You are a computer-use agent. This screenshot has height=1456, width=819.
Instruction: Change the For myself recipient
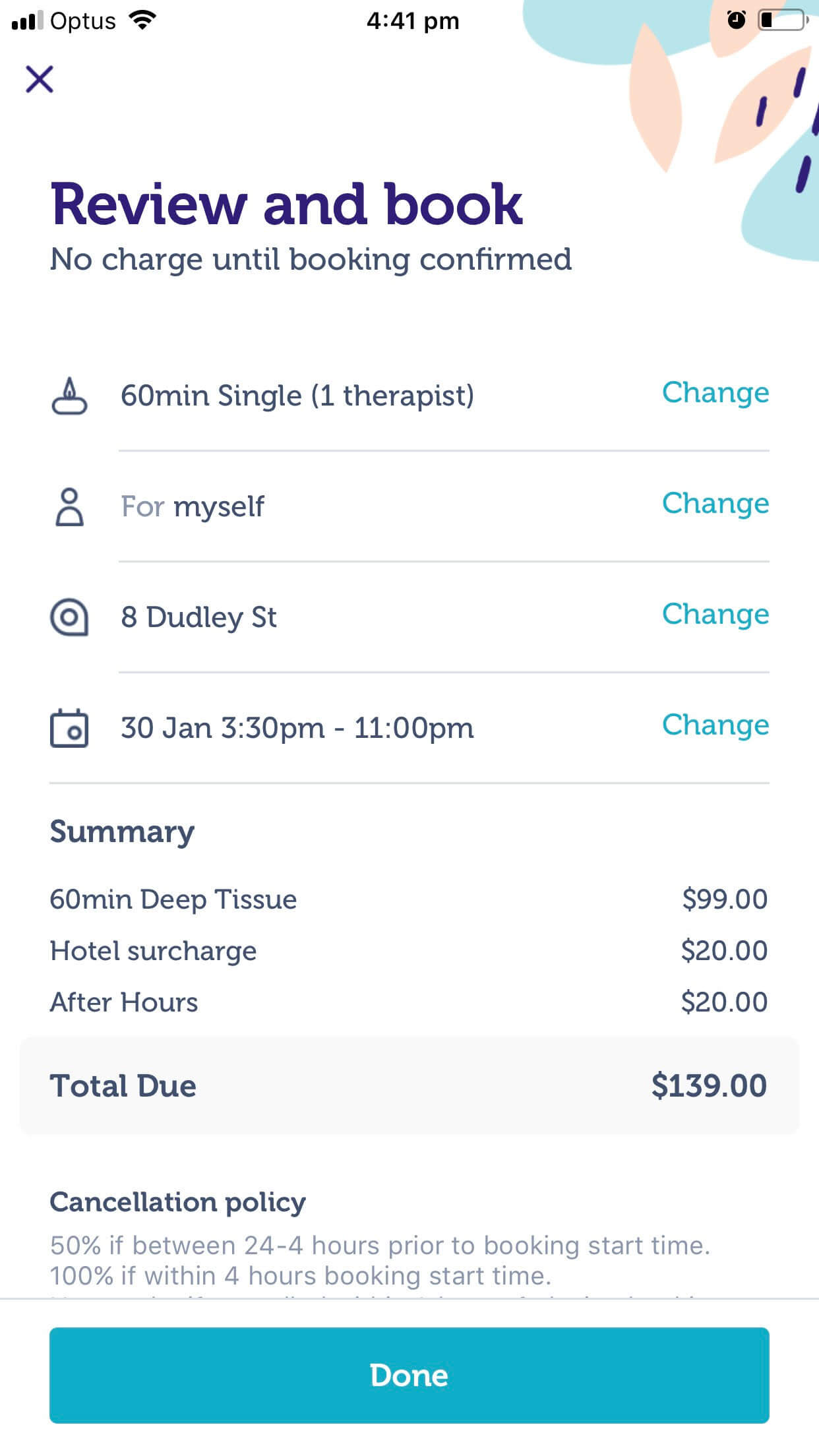coord(715,504)
